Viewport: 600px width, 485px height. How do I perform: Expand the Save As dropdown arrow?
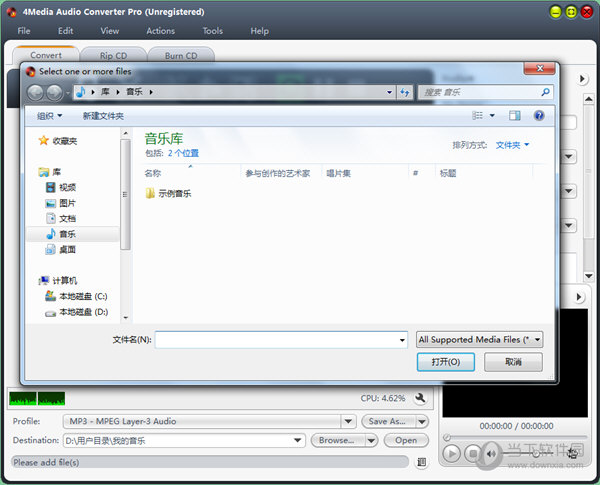pyautogui.click(x=422, y=421)
